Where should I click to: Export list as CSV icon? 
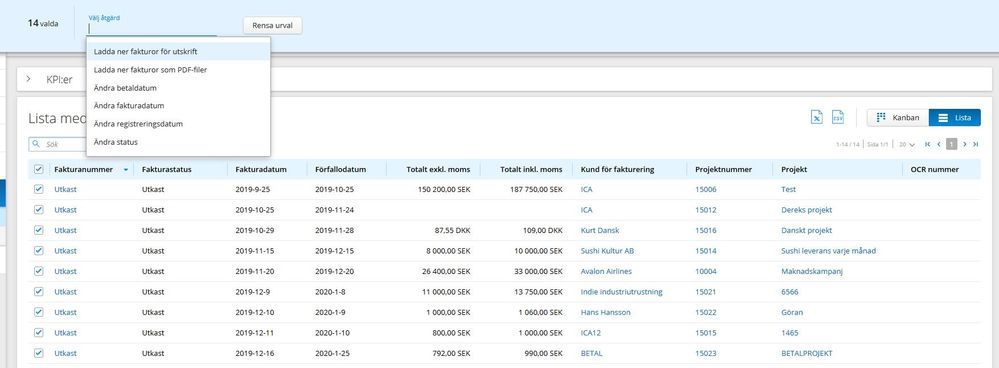(x=837, y=117)
